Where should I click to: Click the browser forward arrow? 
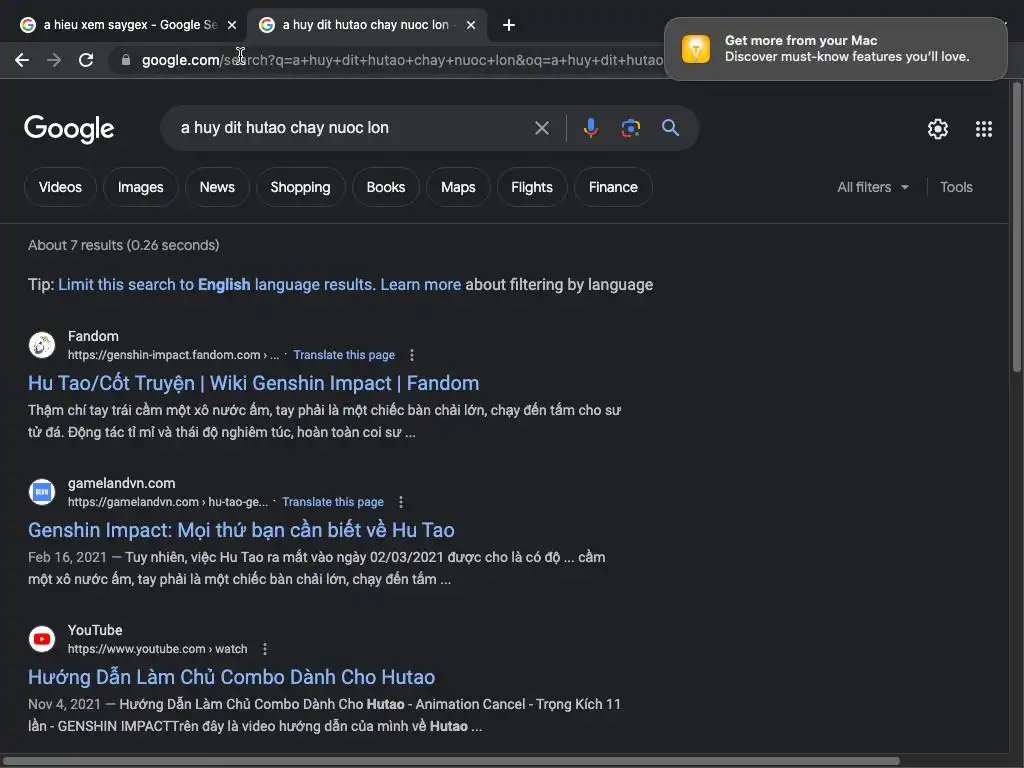click(x=54, y=60)
